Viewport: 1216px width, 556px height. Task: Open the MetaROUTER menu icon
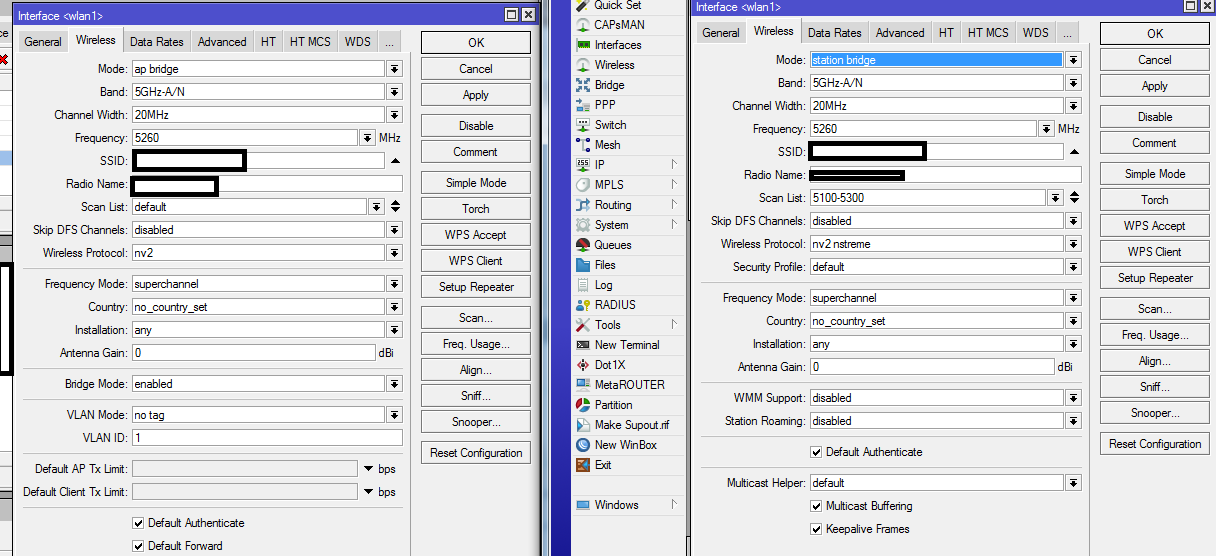tap(584, 385)
